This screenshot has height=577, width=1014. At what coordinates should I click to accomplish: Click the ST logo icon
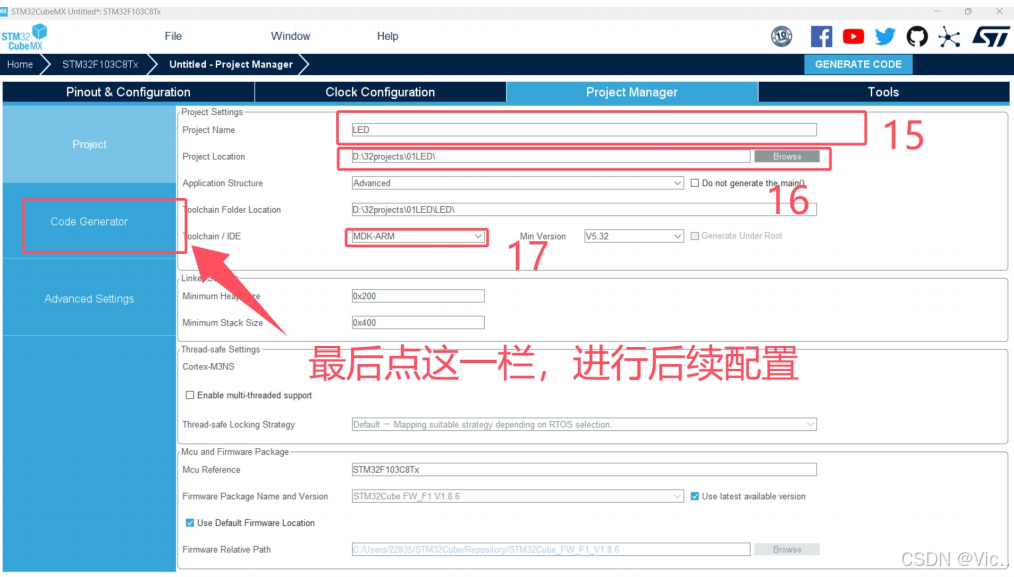[x=990, y=36]
